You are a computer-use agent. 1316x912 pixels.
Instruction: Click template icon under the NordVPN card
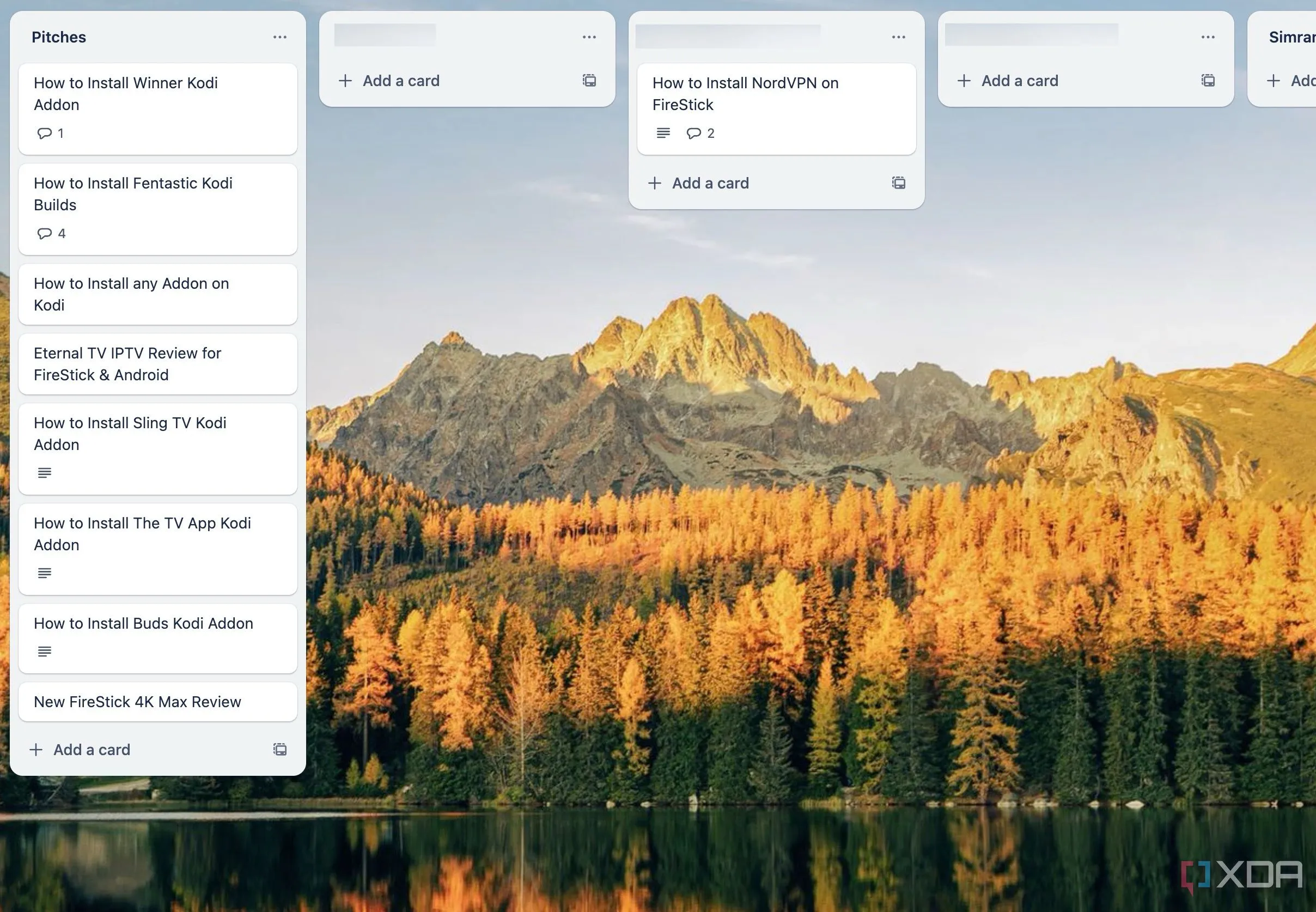click(897, 183)
